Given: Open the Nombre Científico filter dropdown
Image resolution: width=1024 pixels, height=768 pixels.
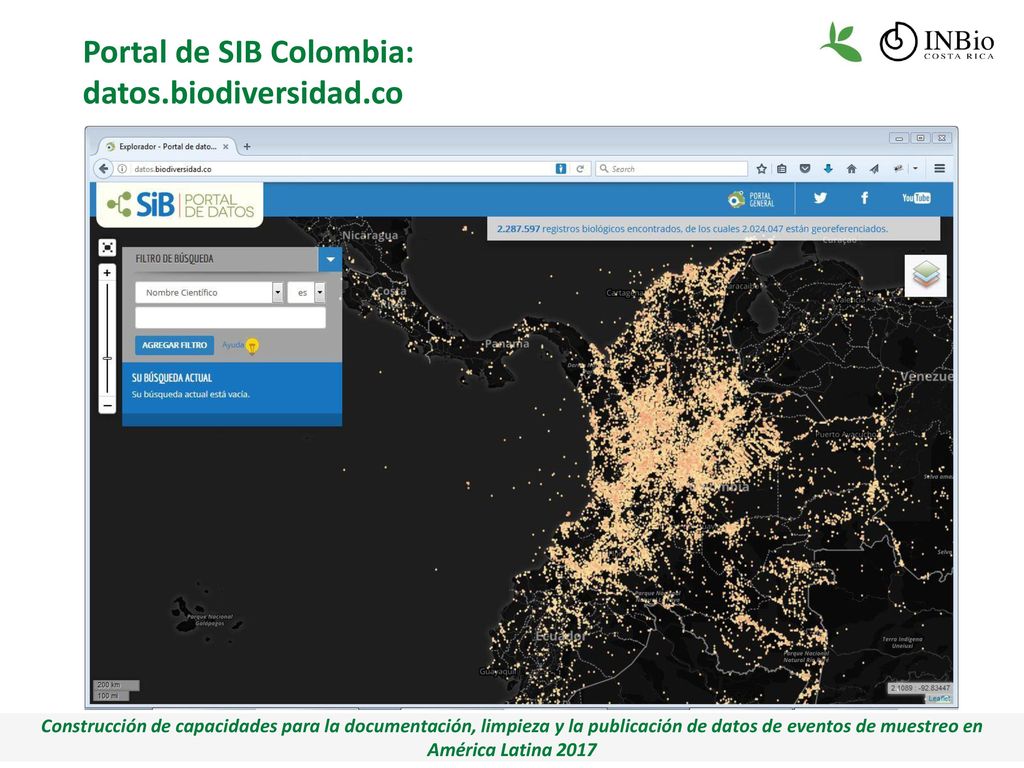Looking at the screenshot, I should point(209,293).
